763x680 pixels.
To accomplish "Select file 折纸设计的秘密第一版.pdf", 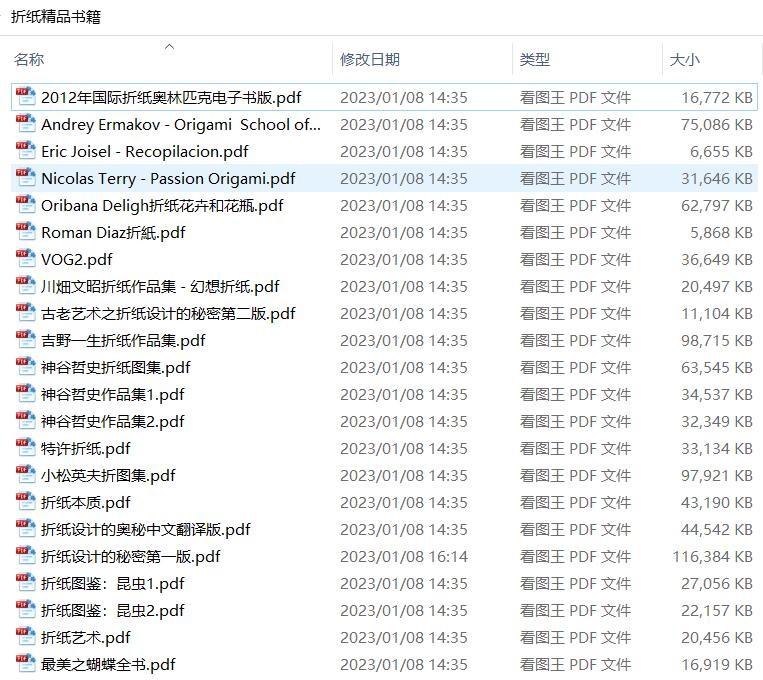I will [130, 557].
